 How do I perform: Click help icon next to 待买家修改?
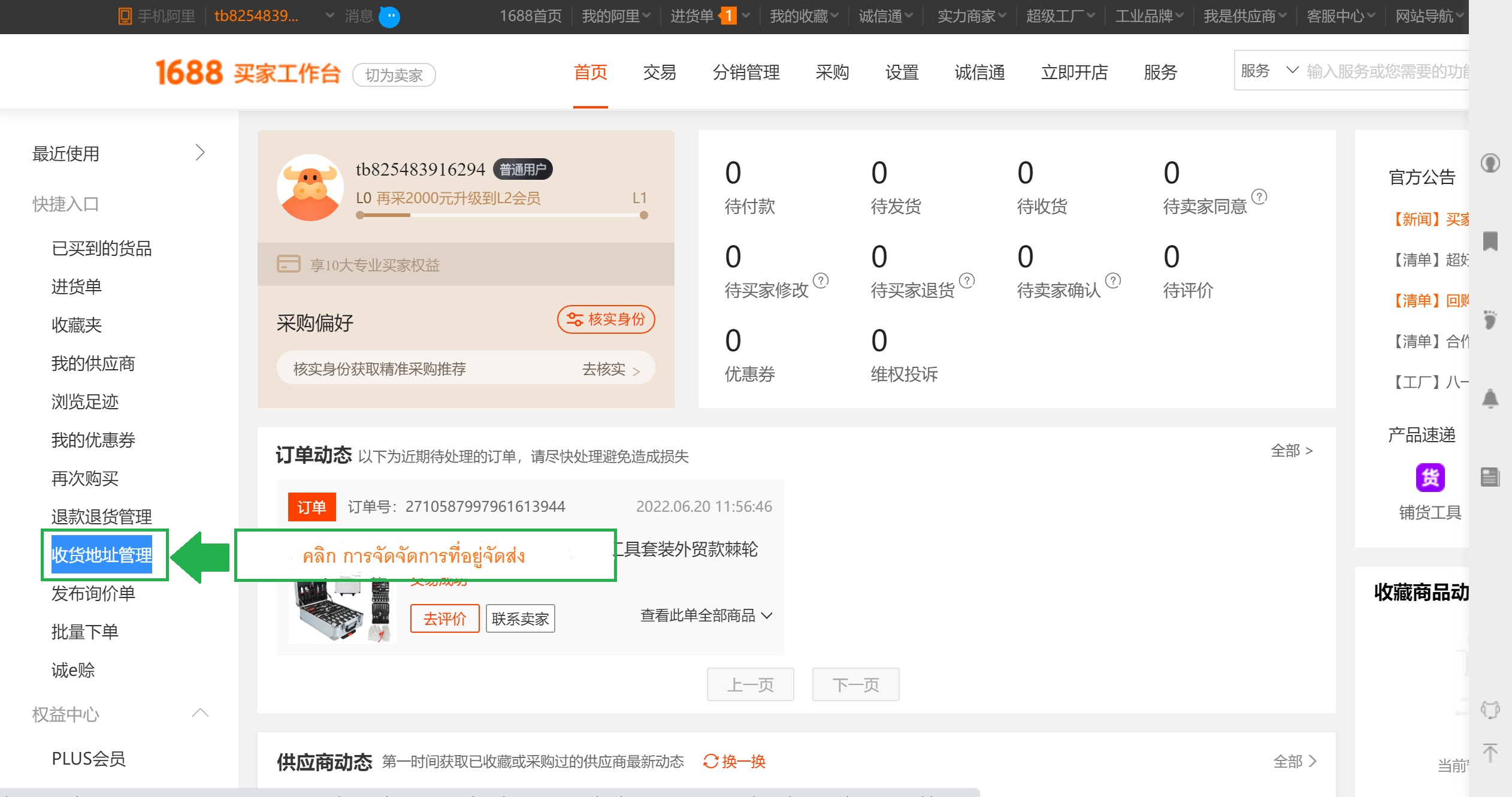[x=821, y=280]
